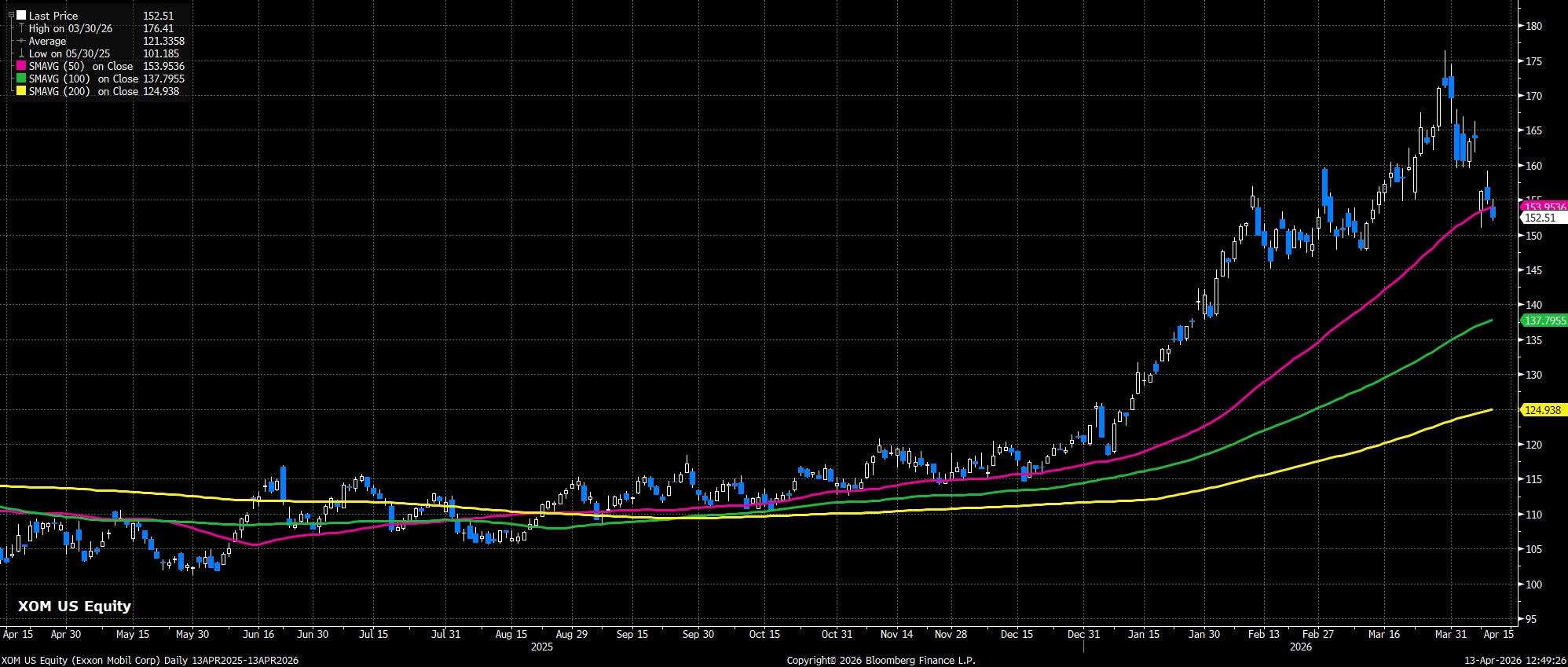Click the white Last Price swatch
Screen dimensions: 1568x667
point(21,16)
